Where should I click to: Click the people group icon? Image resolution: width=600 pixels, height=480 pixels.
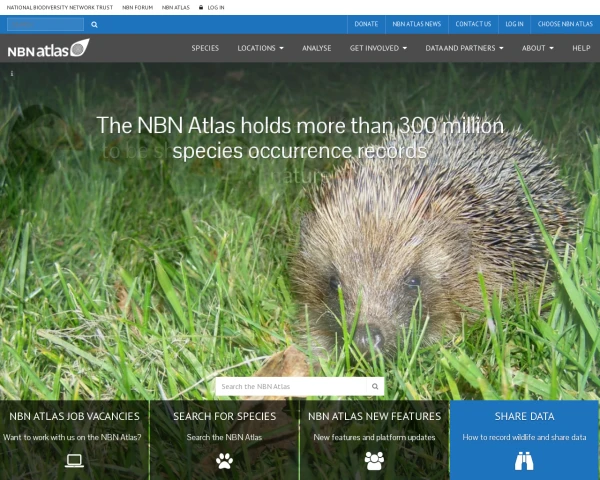(374, 461)
